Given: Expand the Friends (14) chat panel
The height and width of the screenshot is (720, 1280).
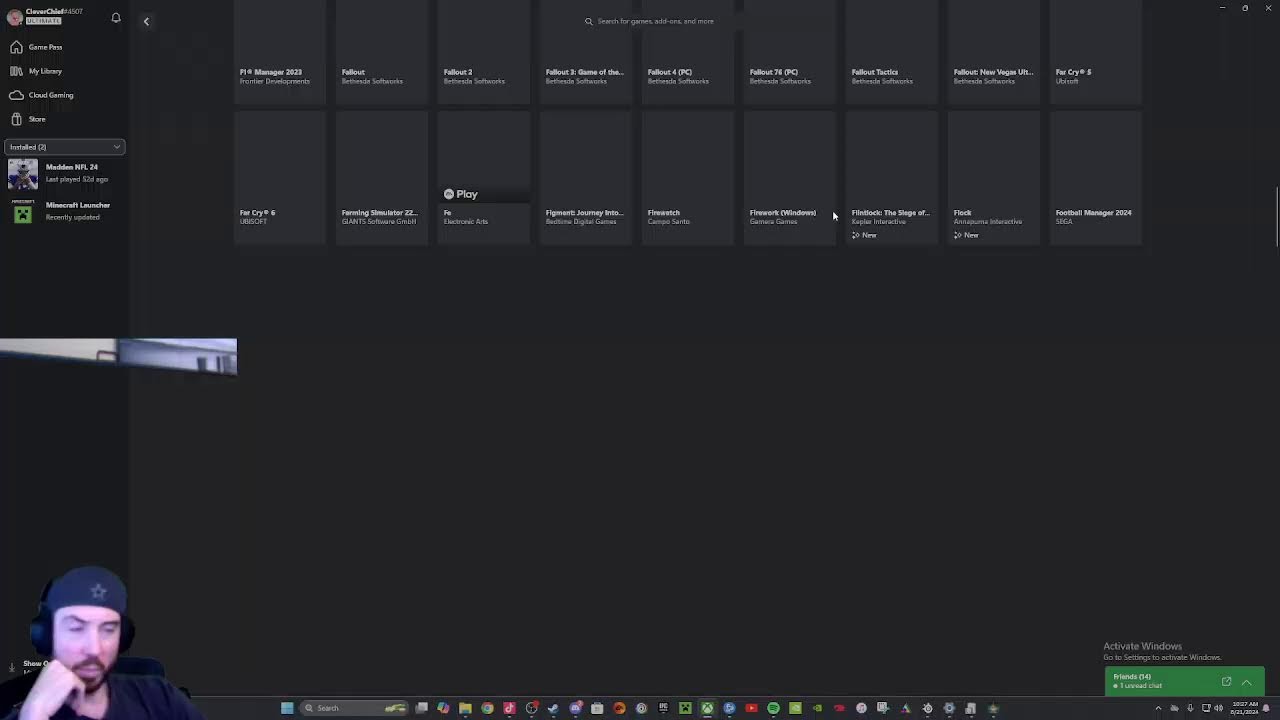Looking at the screenshot, I should pos(1247,682).
